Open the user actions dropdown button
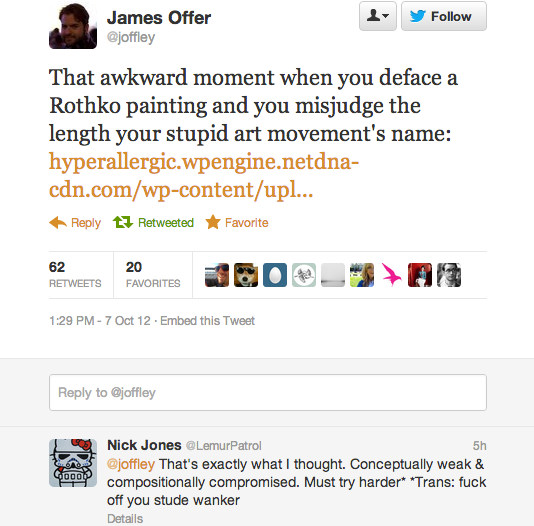The width and height of the screenshot is (534, 526). click(378, 16)
